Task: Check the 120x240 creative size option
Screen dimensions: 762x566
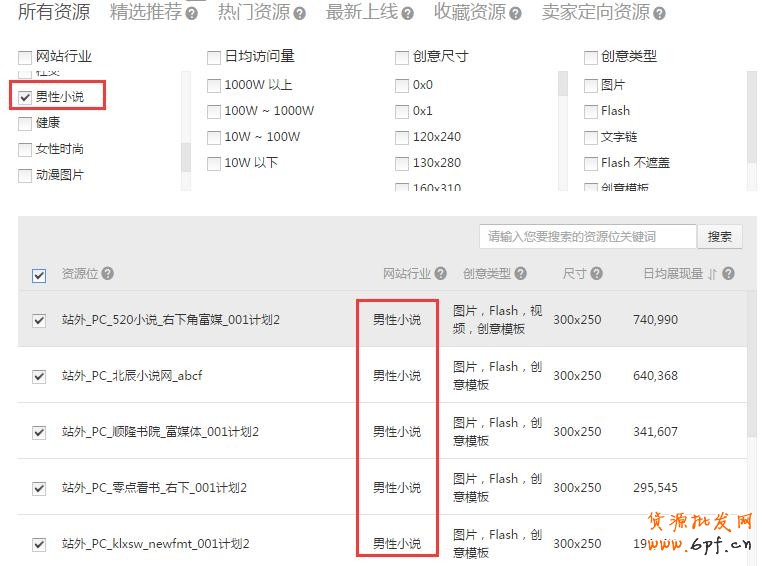Action: (x=402, y=137)
